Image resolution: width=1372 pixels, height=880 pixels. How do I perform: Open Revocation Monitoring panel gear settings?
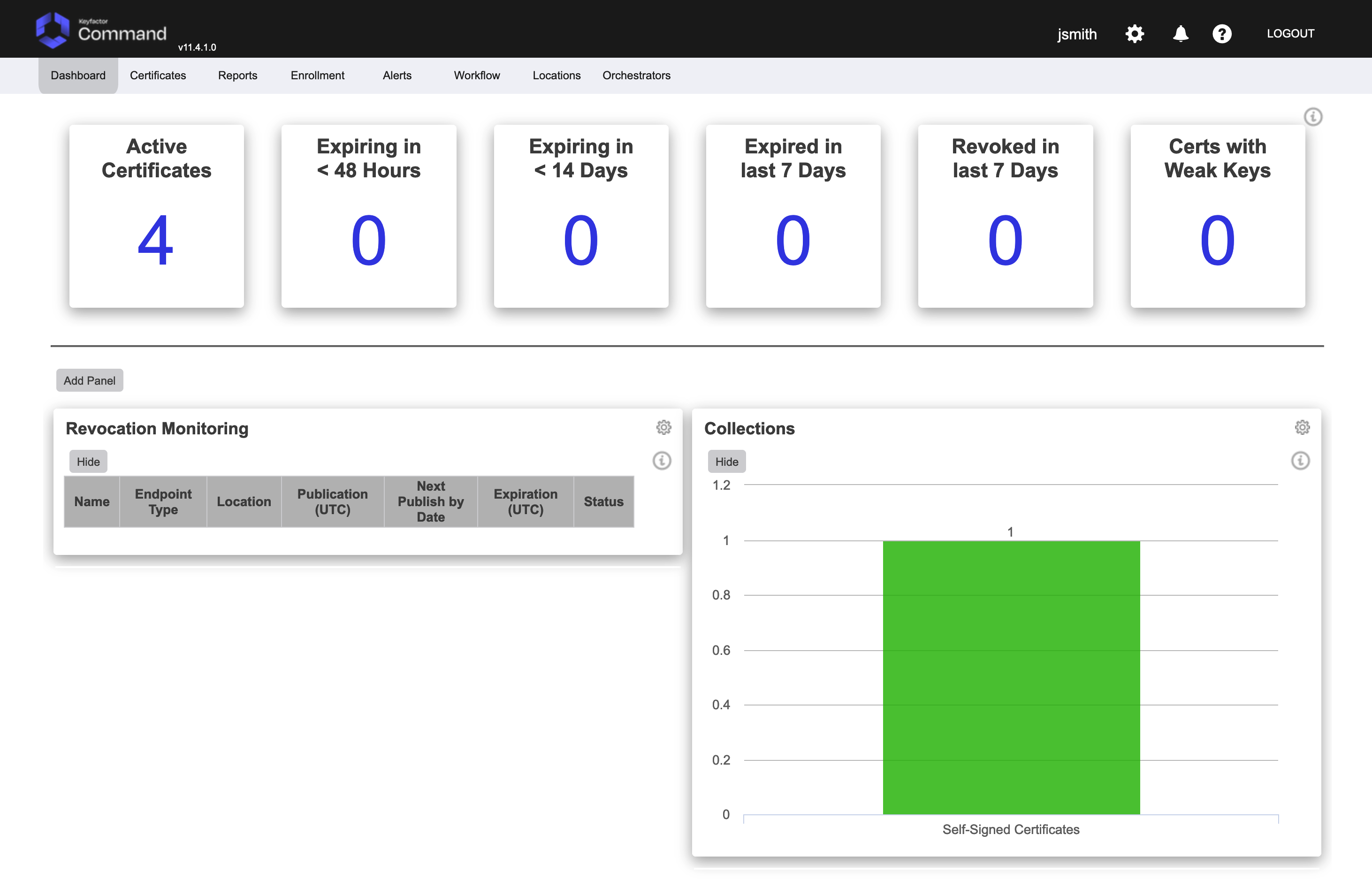[663, 427]
